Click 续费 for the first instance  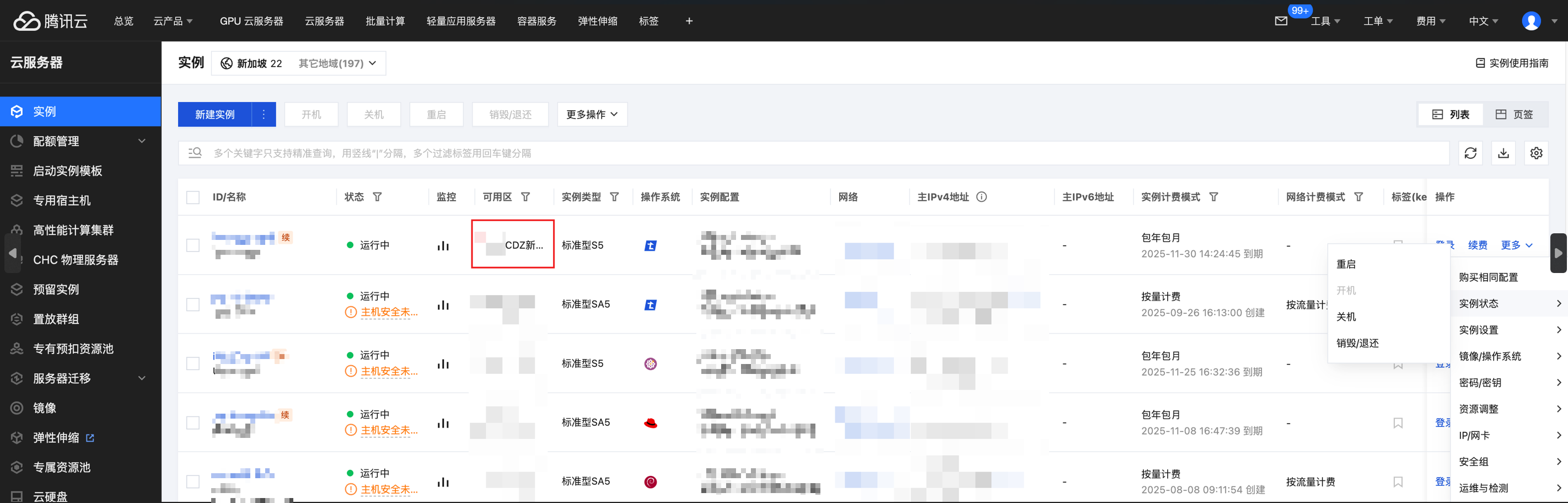point(1477,245)
